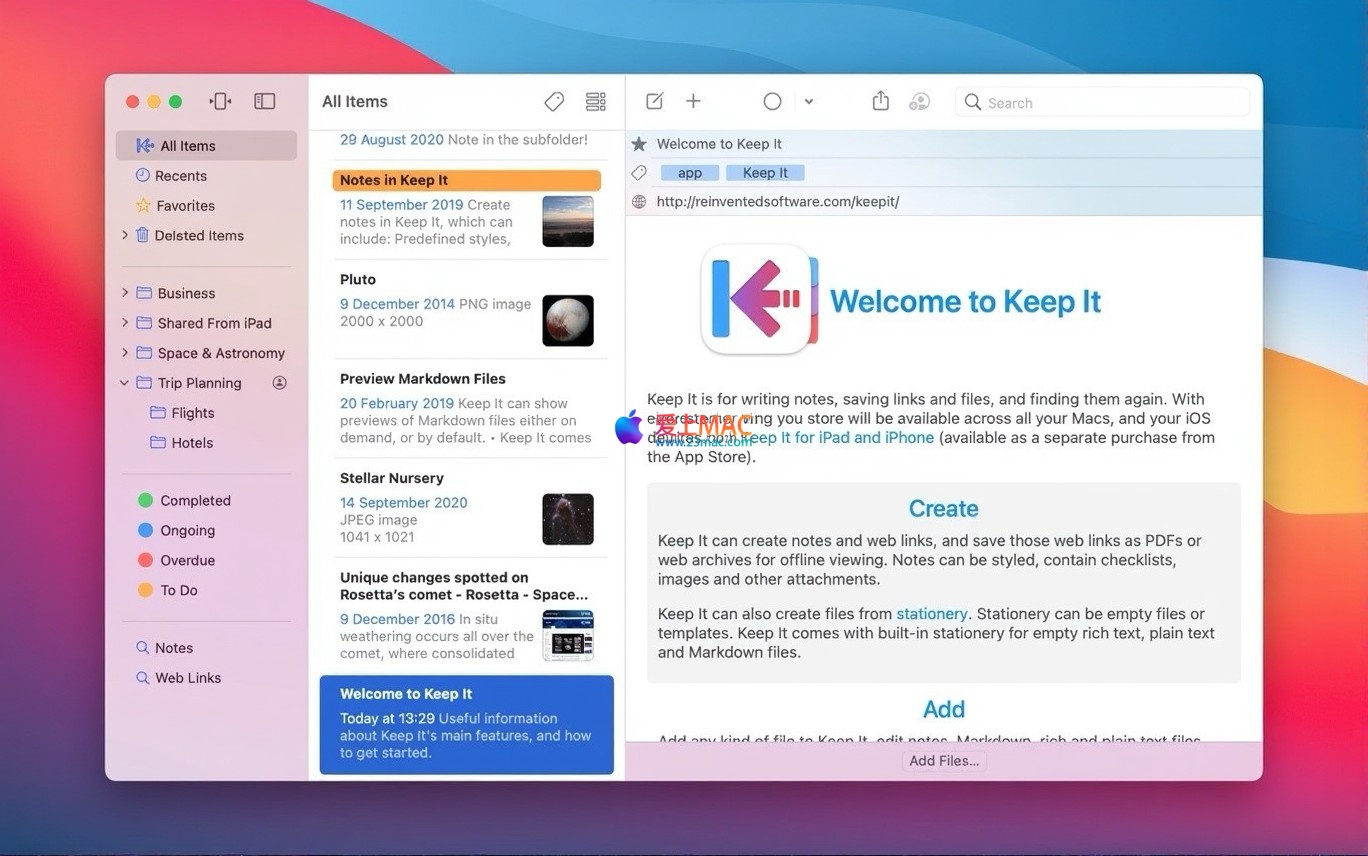The width and height of the screenshot is (1368, 856).
Task: Click the compose new note icon
Action: (654, 101)
